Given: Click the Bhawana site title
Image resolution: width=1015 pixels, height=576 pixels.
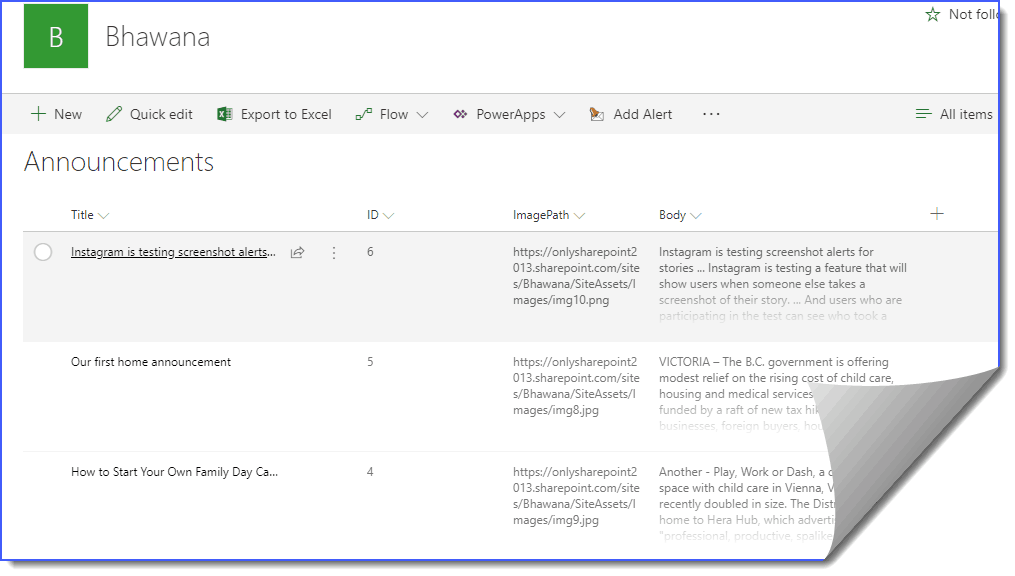Looking at the screenshot, I should tap(157, 37).
